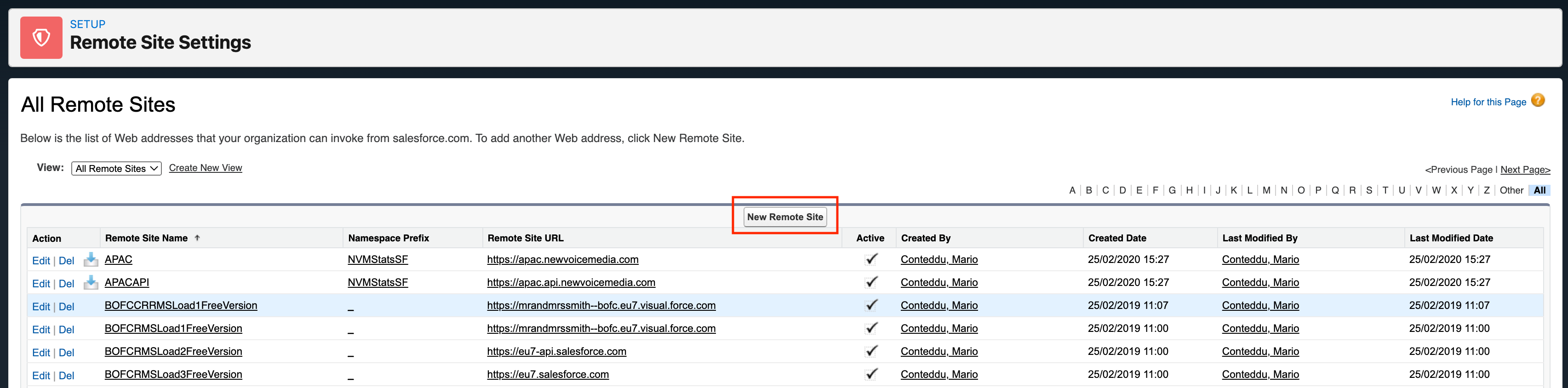Click the Active checkmark in the APAC row

pos(871,259)
